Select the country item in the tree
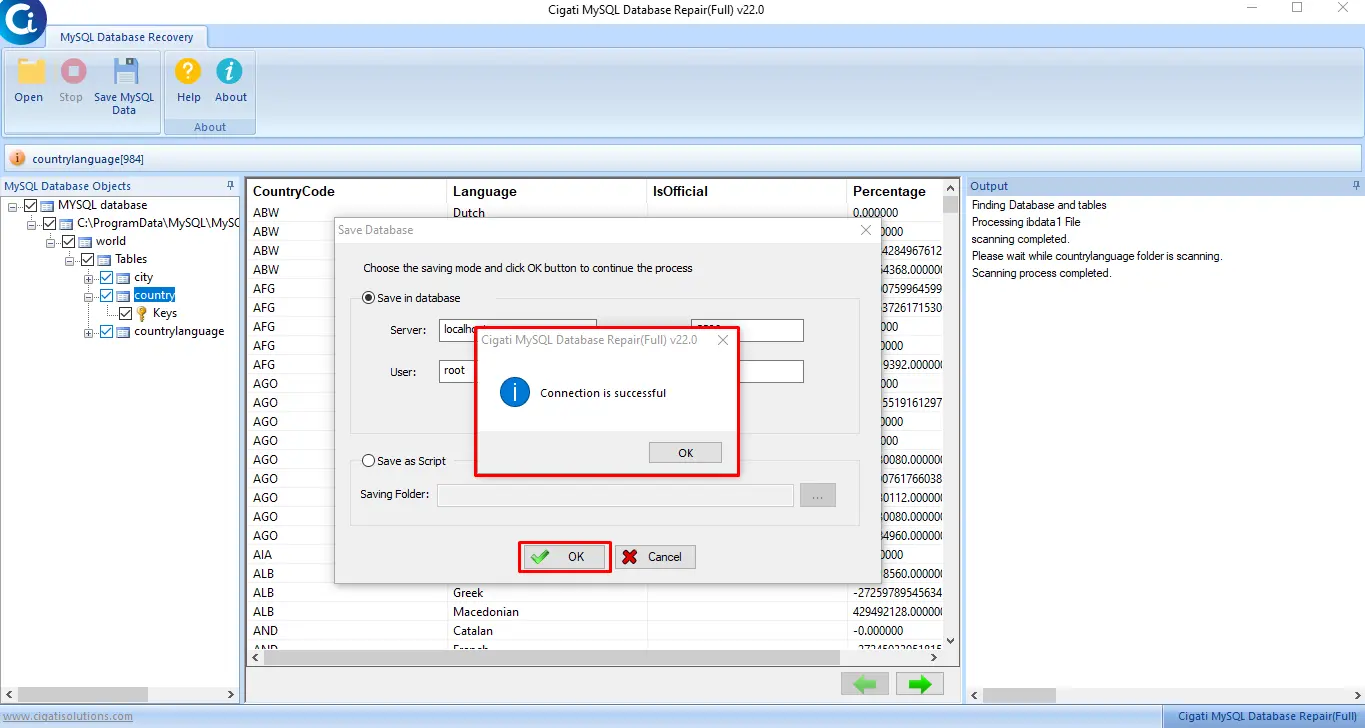This screenshot has height=728, width=1365. pos(154,295)
